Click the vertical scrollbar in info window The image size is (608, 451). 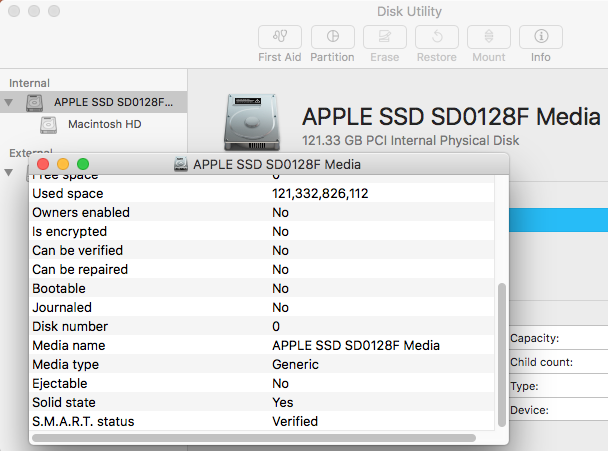point(502,355)
